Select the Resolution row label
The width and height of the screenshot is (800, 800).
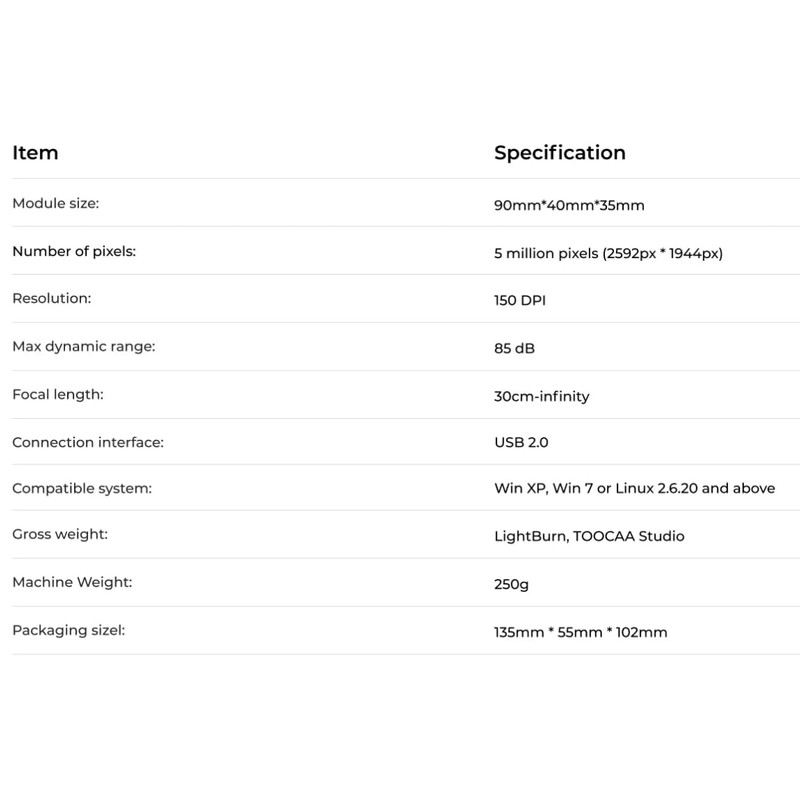pyautogui.click(x=51, y=298)
